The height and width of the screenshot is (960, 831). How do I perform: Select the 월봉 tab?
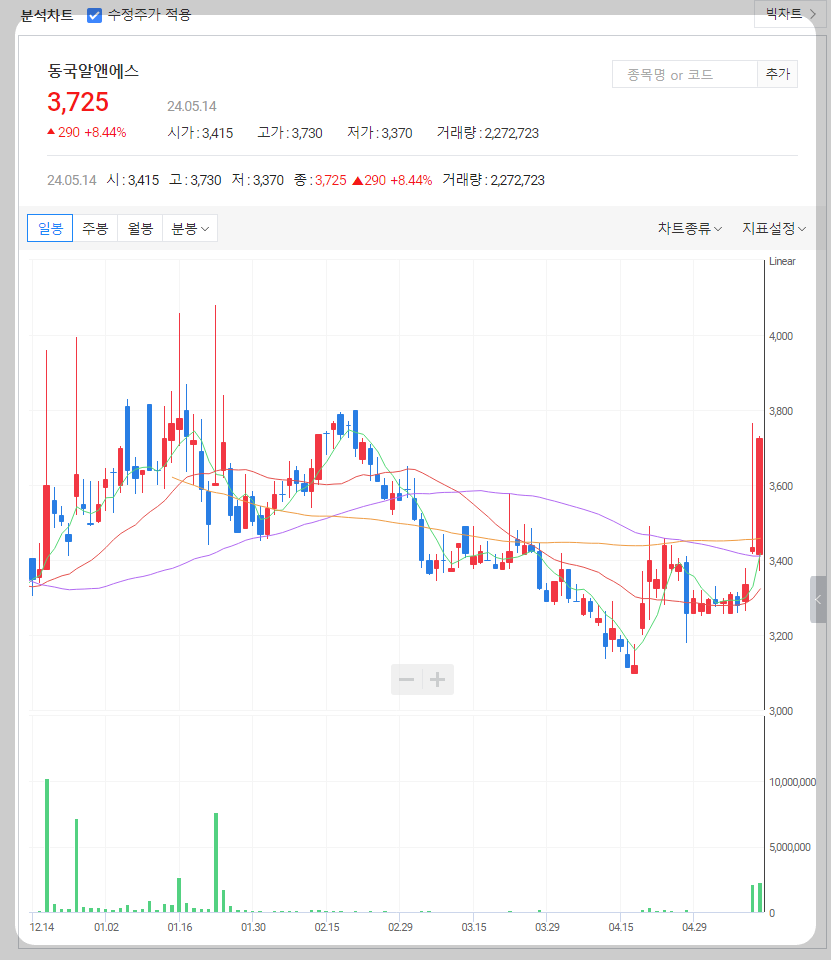point(140,228)
